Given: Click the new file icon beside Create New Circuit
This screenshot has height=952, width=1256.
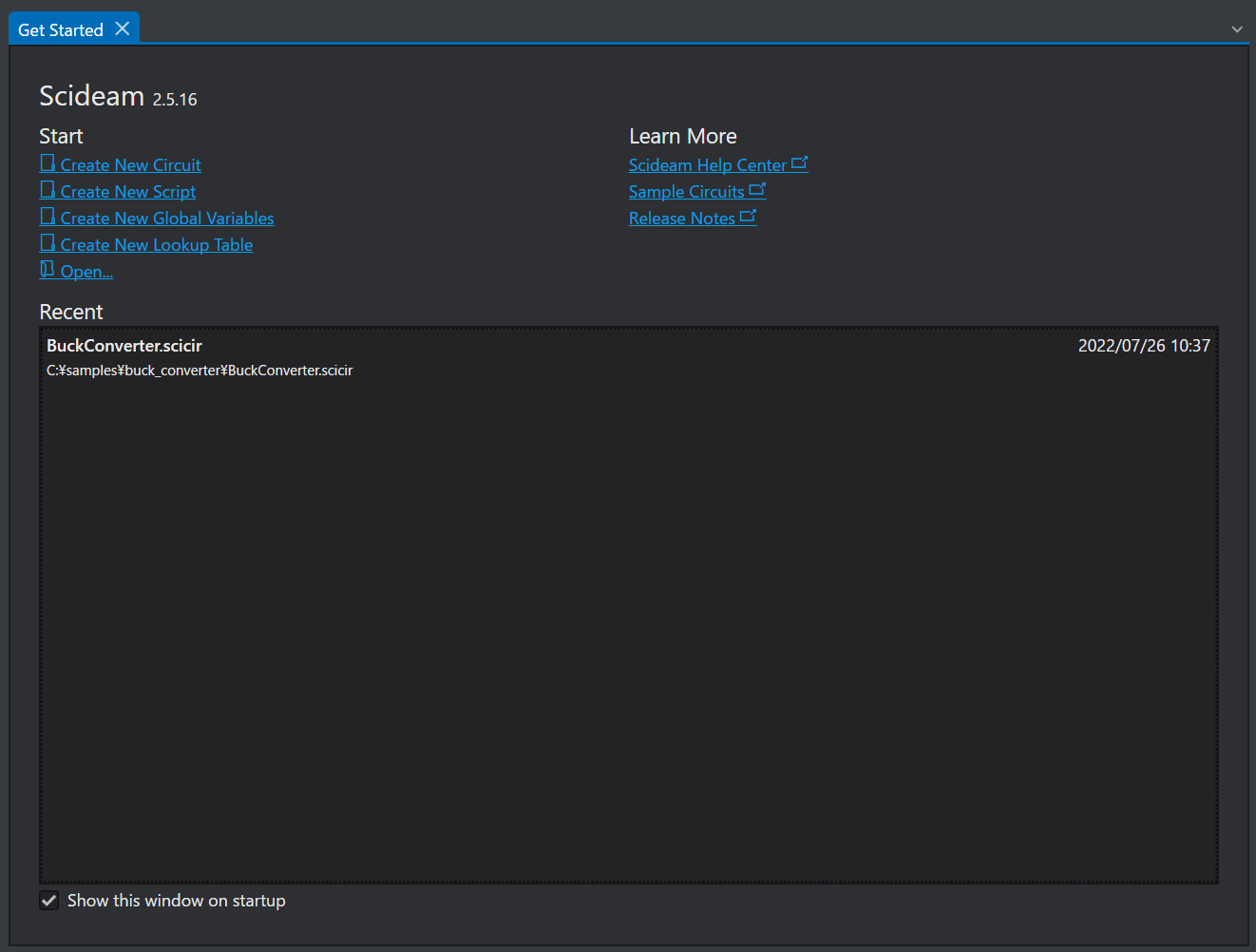Looking at the screenshot, I should point(48,163).
